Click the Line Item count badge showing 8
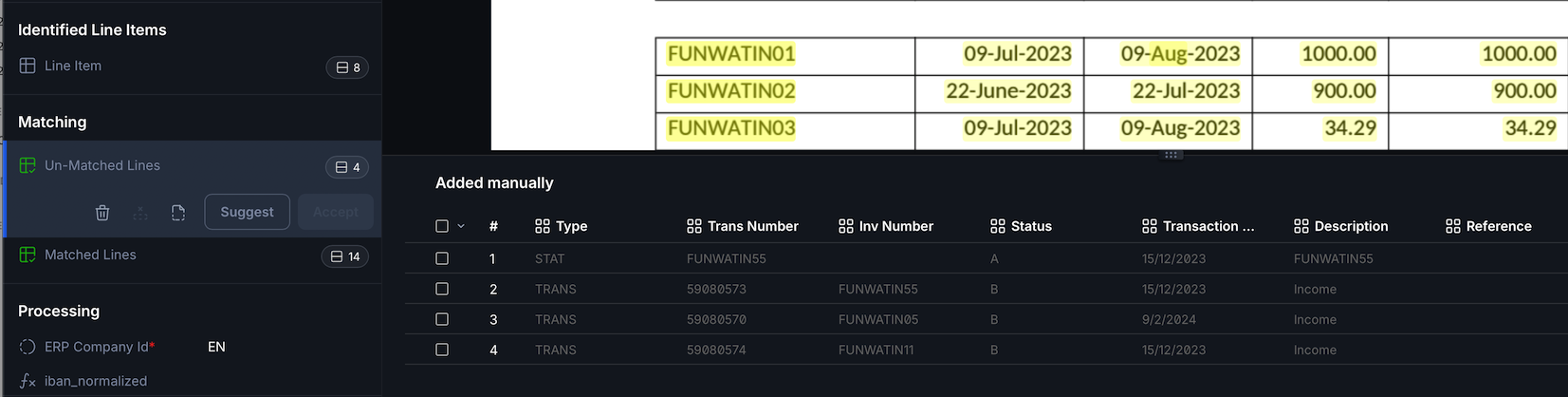The width and height of the screenshot is (1568, 397). pyautogui.click(x=347, y=67)
